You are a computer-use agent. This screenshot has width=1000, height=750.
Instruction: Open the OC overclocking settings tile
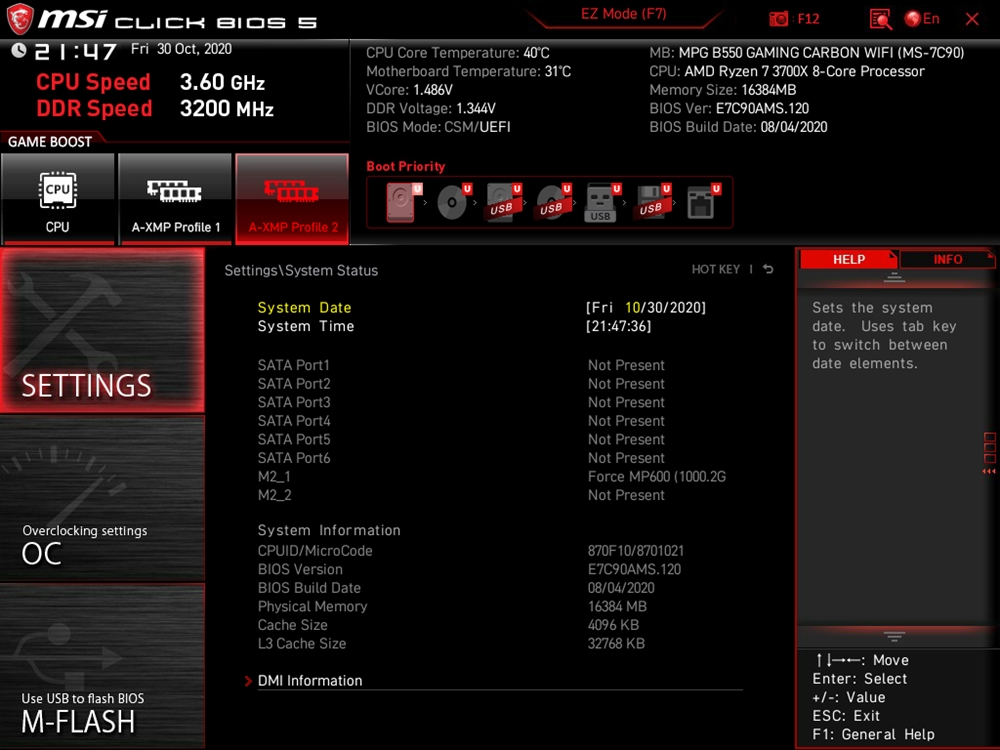tap(102, 498)
